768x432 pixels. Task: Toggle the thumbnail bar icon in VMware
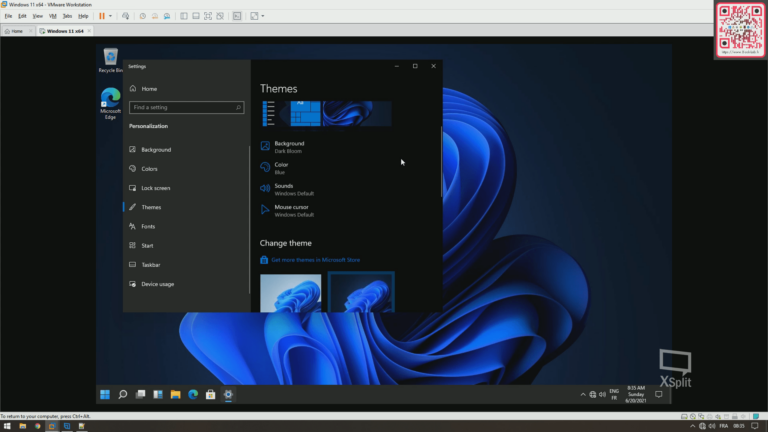(x=196, y=16)
